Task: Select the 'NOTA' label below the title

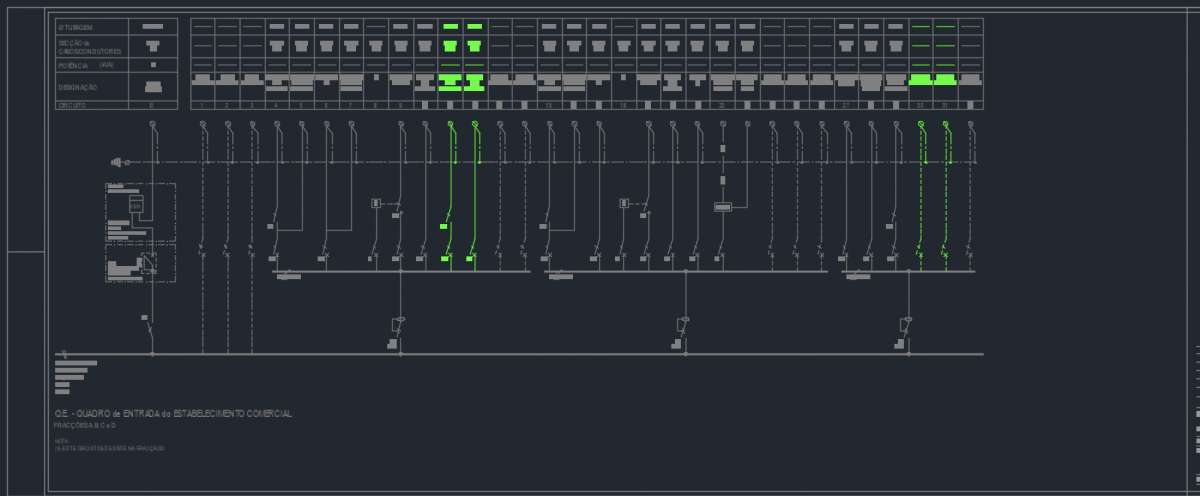Action: 61,440
